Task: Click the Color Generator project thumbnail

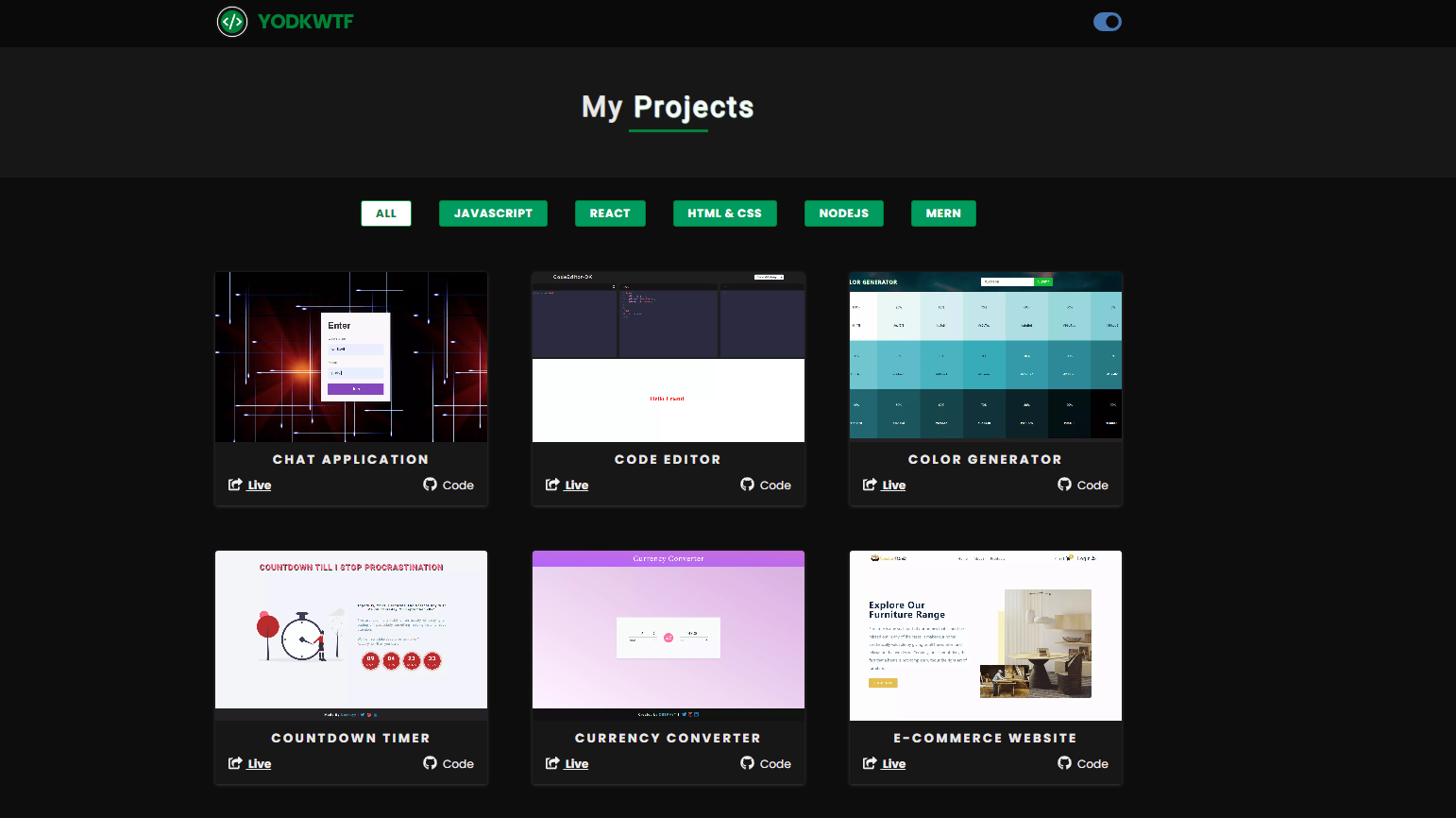Action: (x=985, y=356)
